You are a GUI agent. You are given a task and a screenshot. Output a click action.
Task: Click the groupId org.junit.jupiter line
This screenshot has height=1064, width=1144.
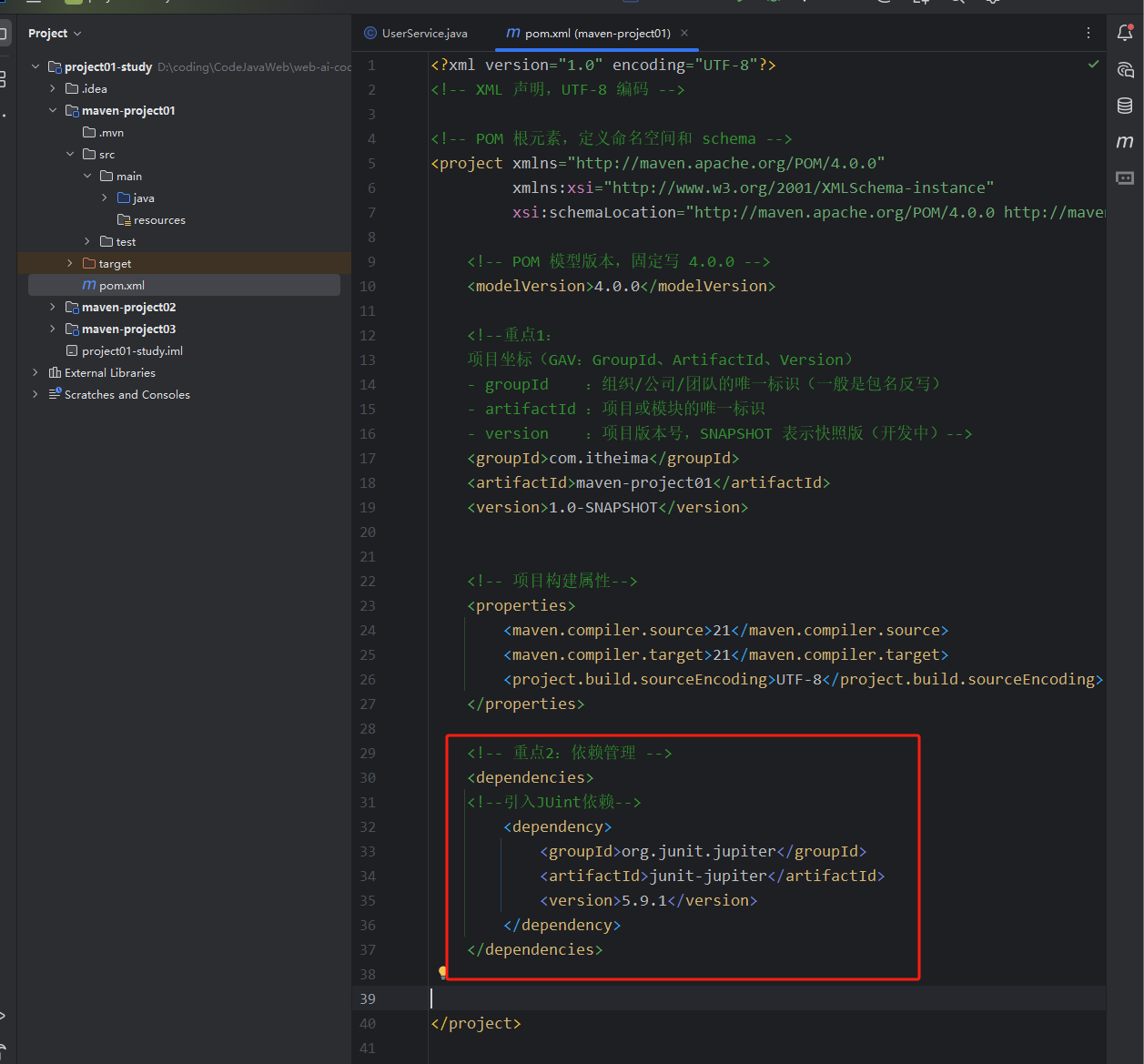[704, 851]
